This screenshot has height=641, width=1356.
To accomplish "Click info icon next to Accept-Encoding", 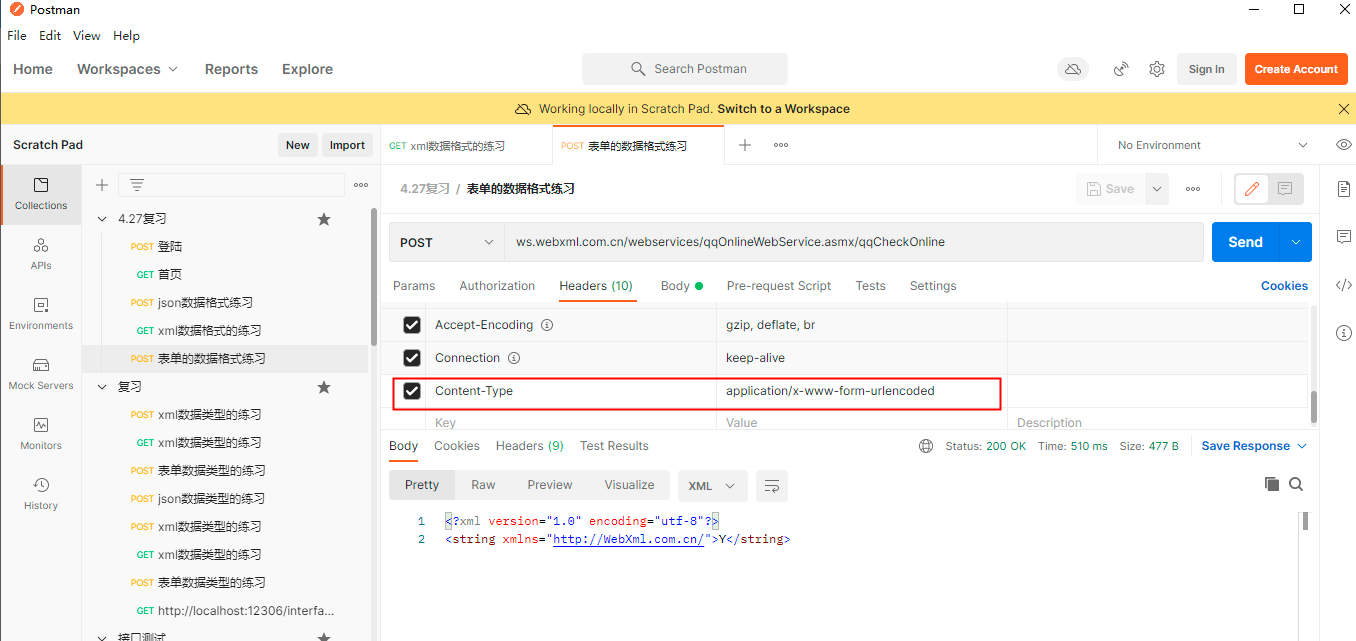I will coord(547,325).
